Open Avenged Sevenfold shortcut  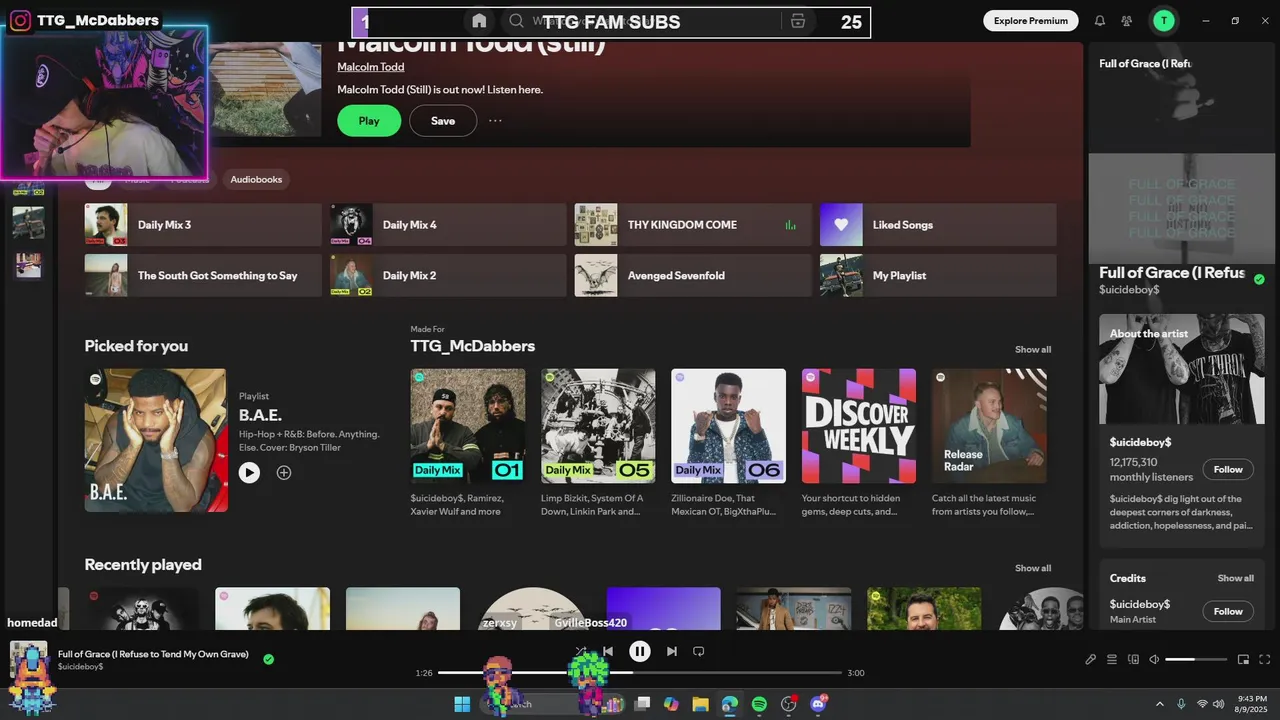693,275
